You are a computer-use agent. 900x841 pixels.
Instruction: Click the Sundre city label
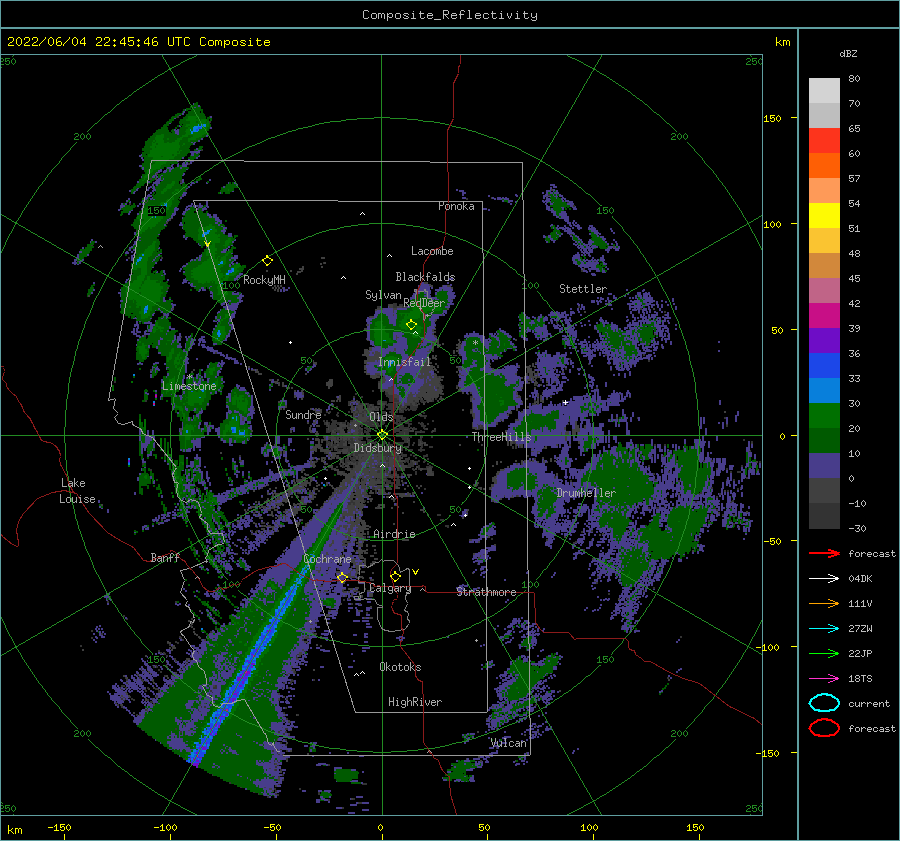coord(303,414)
